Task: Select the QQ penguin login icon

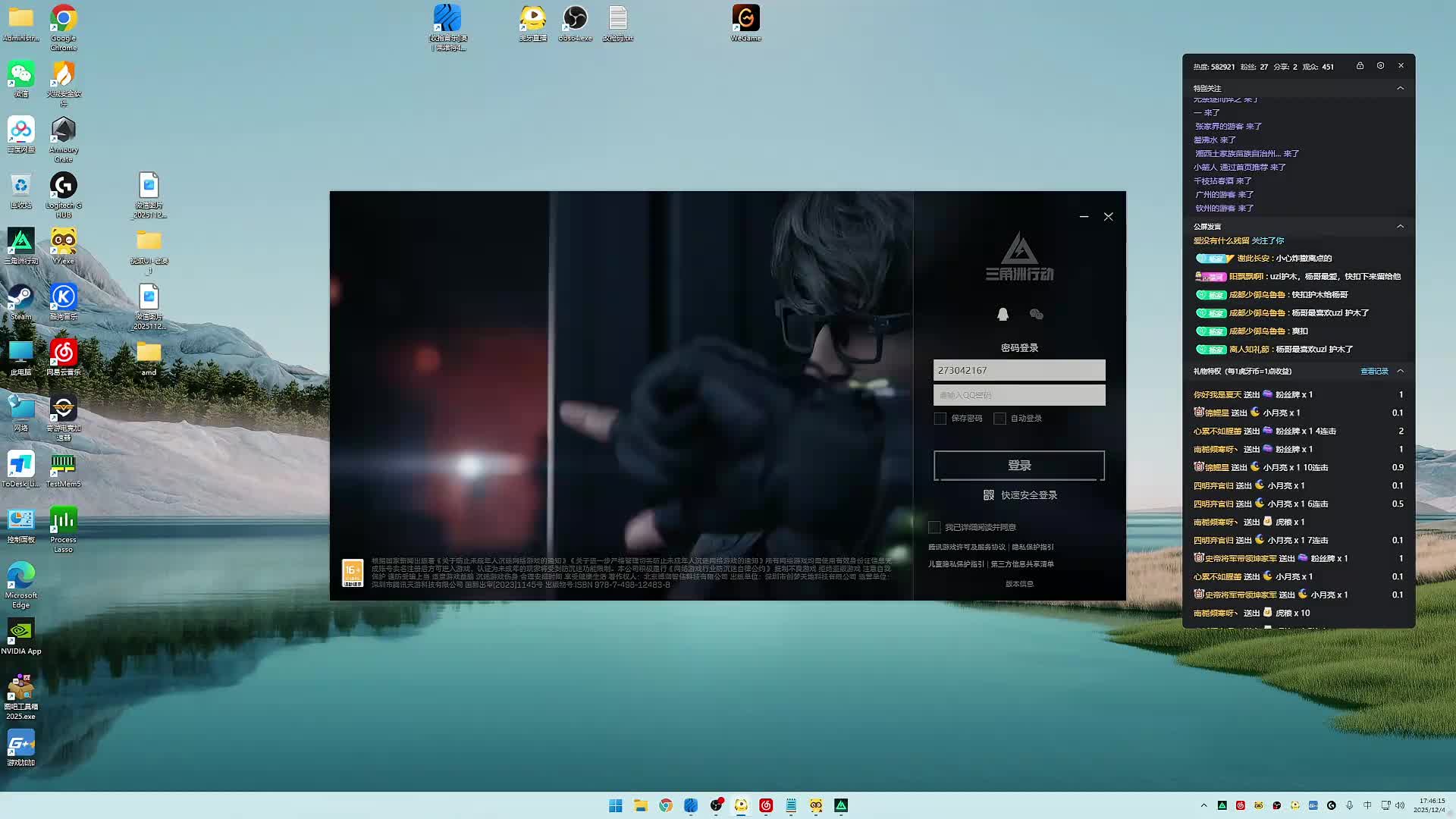Action: pyautogui.click(x=1003, y=314)
